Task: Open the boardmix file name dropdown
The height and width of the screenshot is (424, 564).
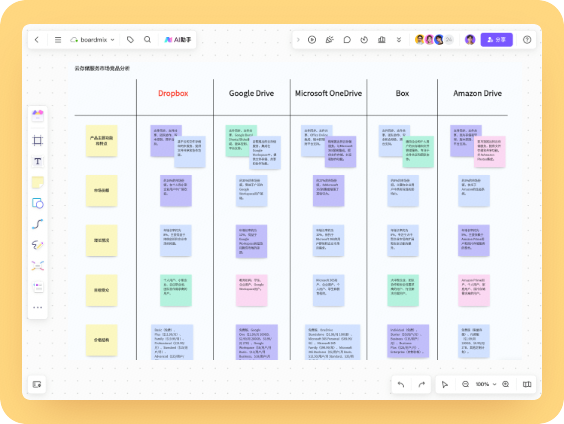Action: [x=93, y=40]
